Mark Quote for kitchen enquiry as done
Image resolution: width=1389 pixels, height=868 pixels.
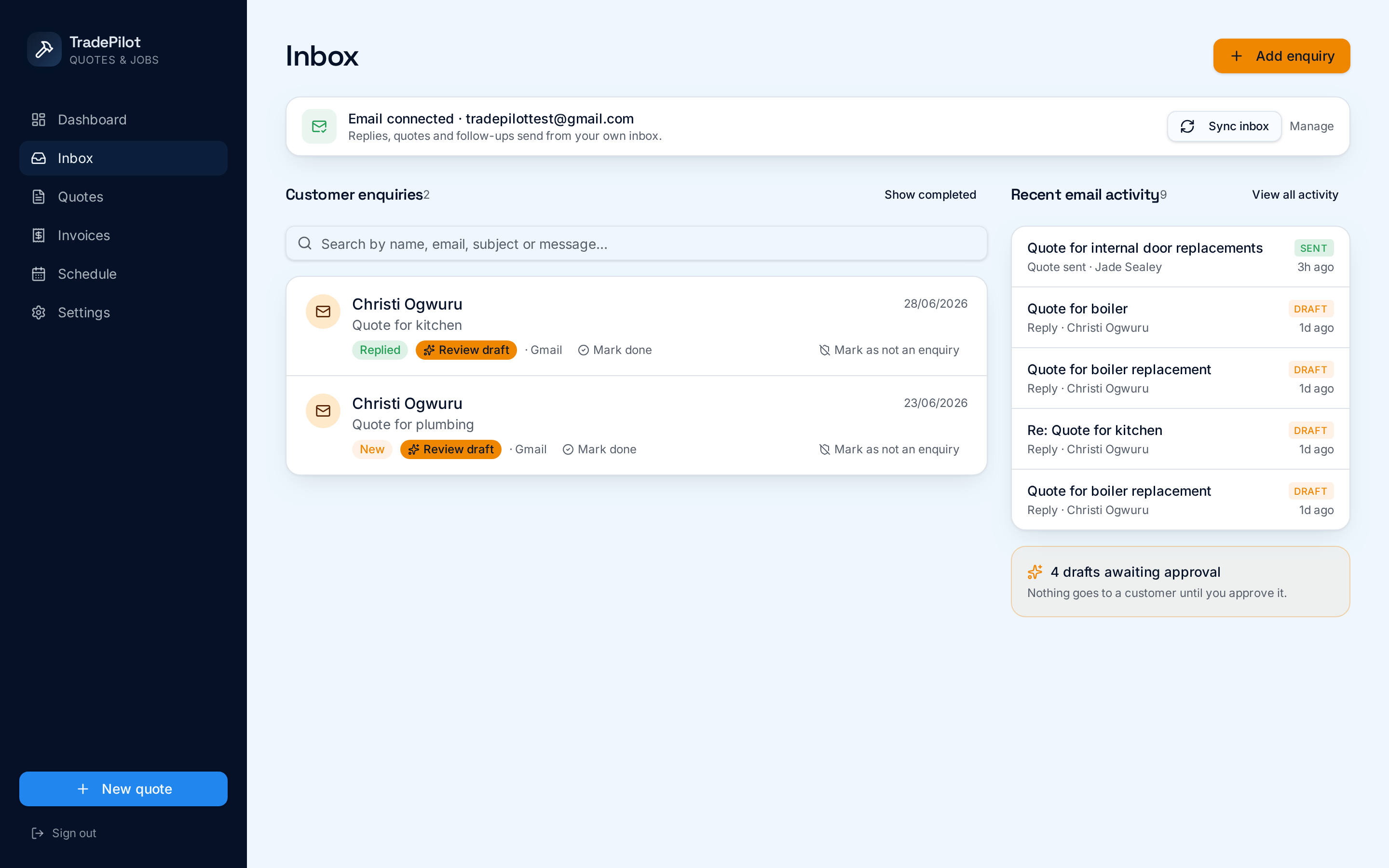[615, 350]
